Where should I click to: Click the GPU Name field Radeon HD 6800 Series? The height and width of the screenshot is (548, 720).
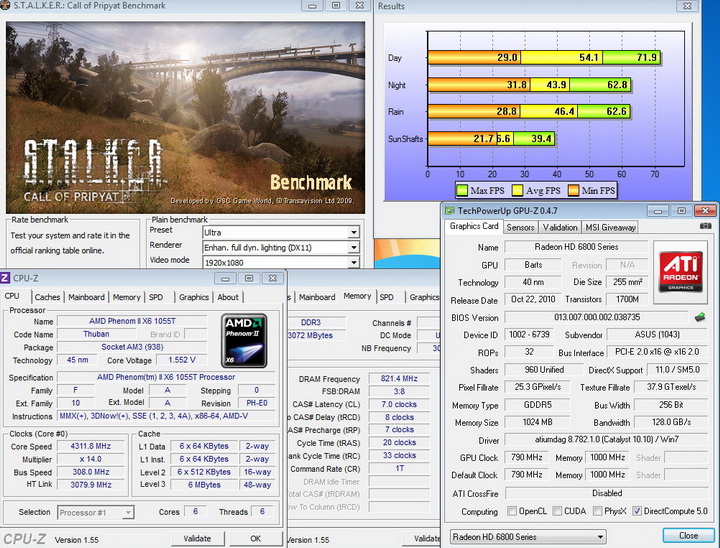point(576,247)
